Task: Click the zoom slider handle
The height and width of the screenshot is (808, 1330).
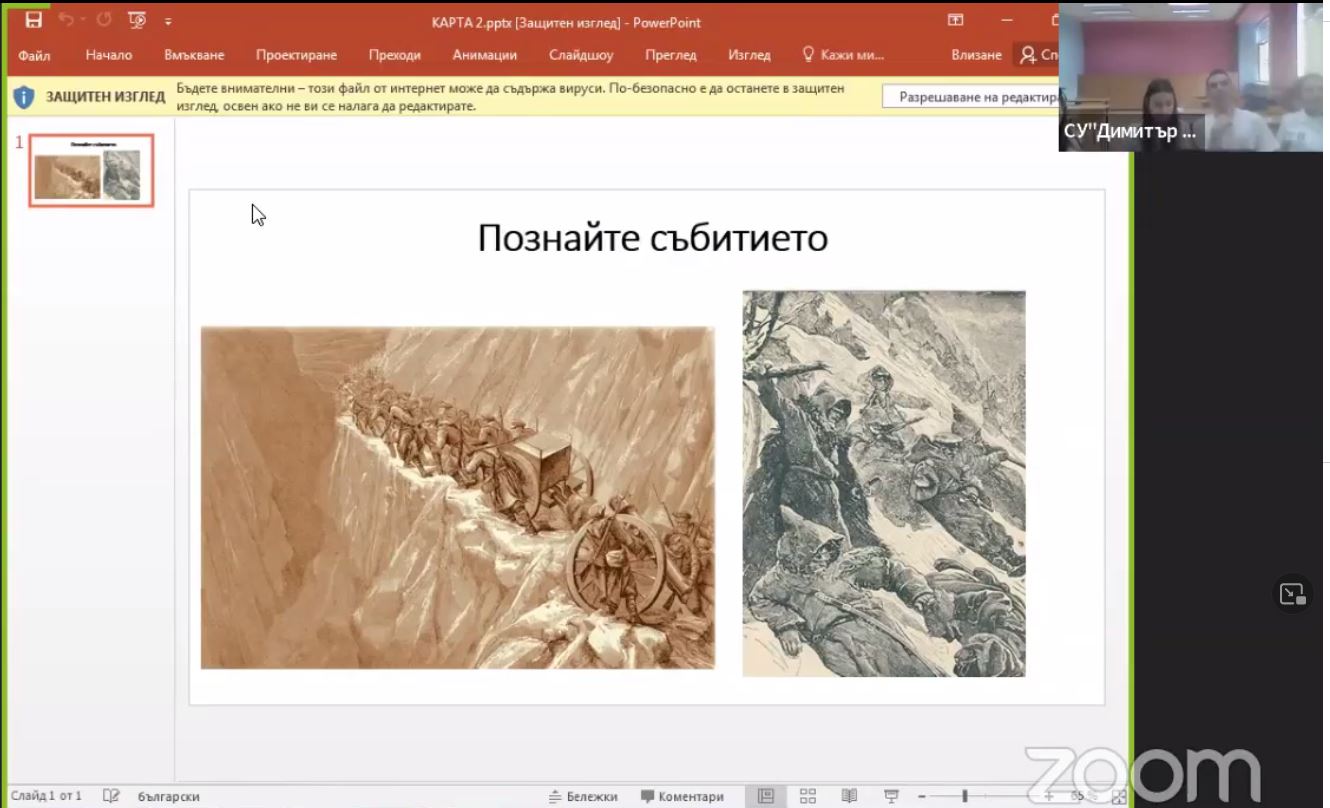Action: [964, 797]
